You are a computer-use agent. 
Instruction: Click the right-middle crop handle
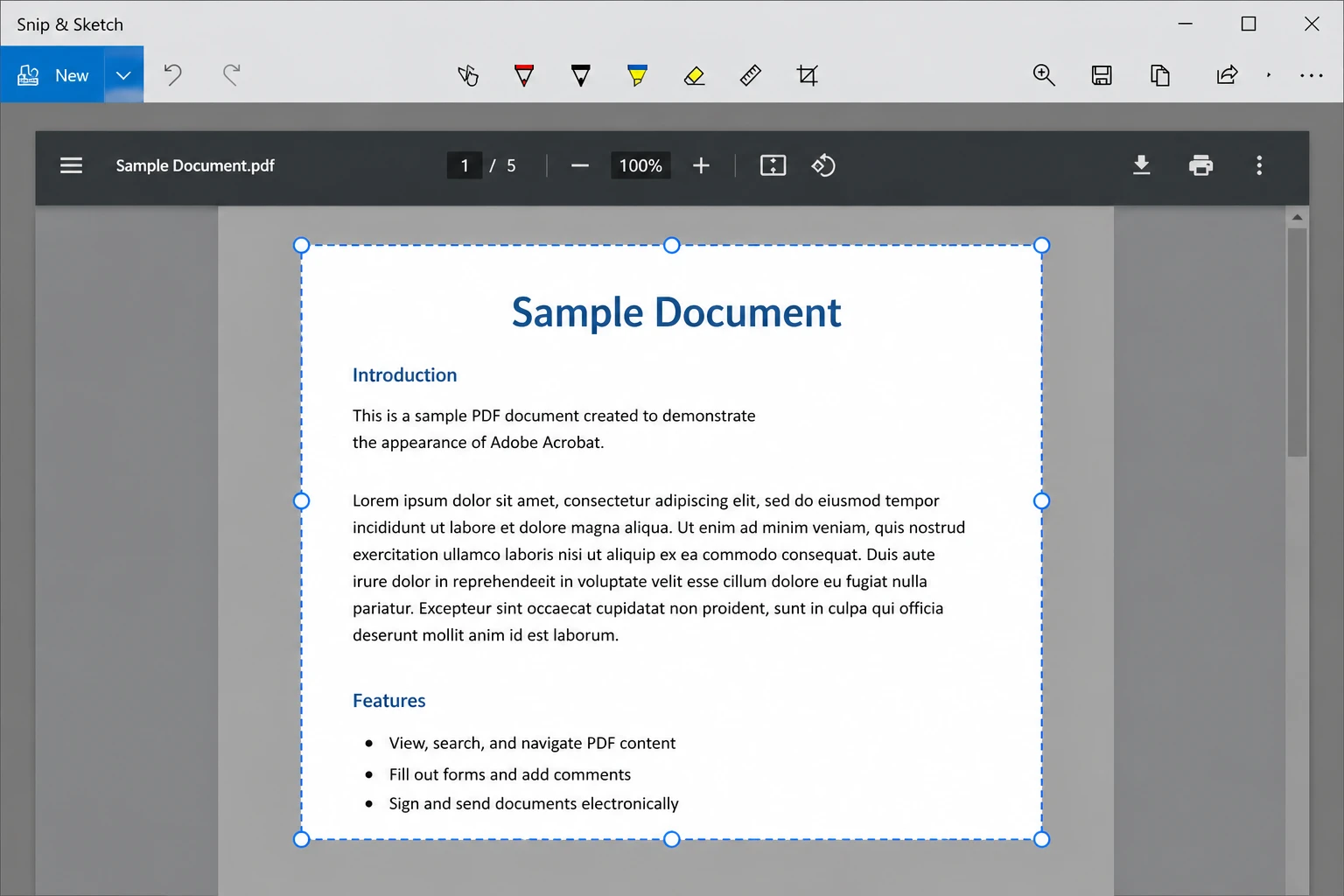tap(1041, 500)
